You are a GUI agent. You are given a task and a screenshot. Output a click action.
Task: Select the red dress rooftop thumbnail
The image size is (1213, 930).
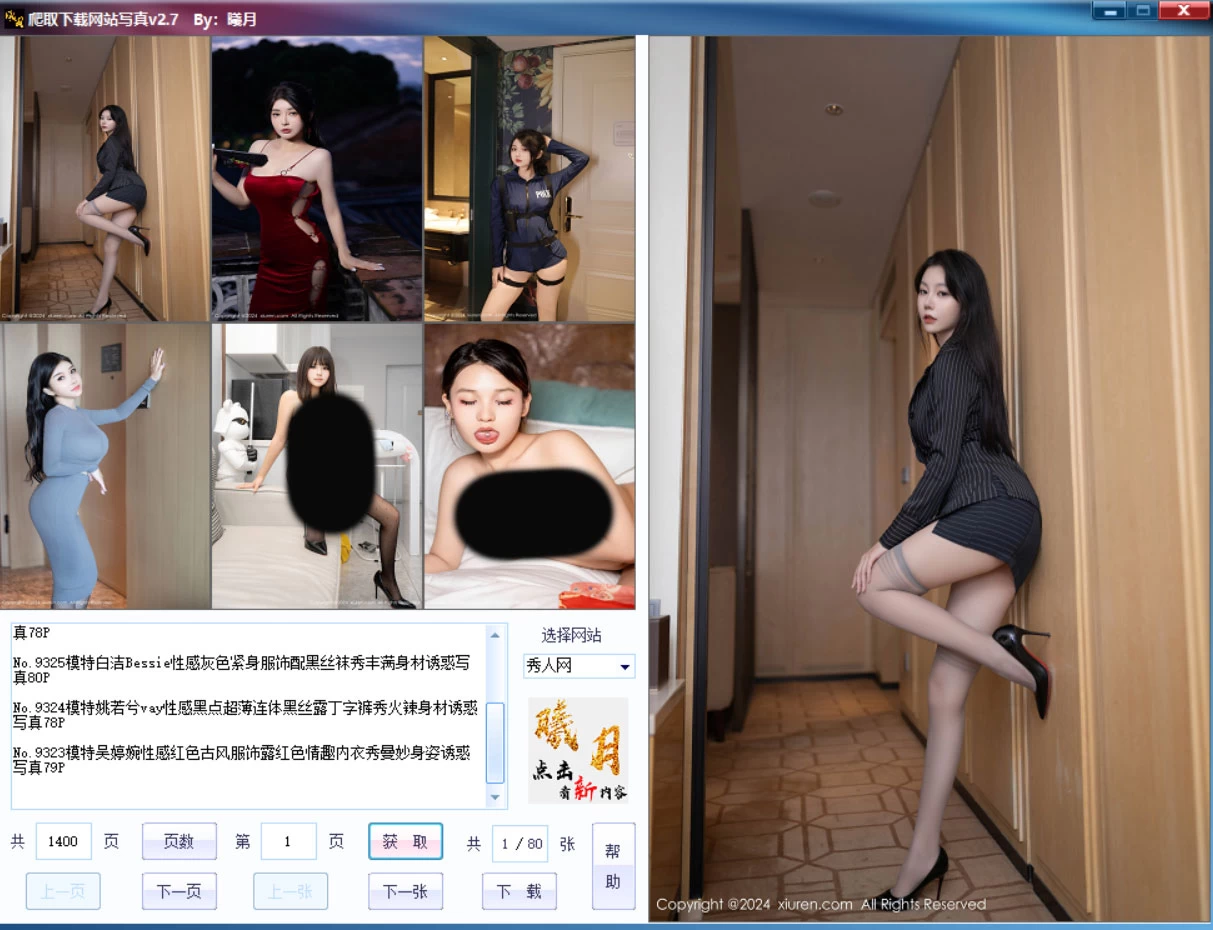point(316,178)
